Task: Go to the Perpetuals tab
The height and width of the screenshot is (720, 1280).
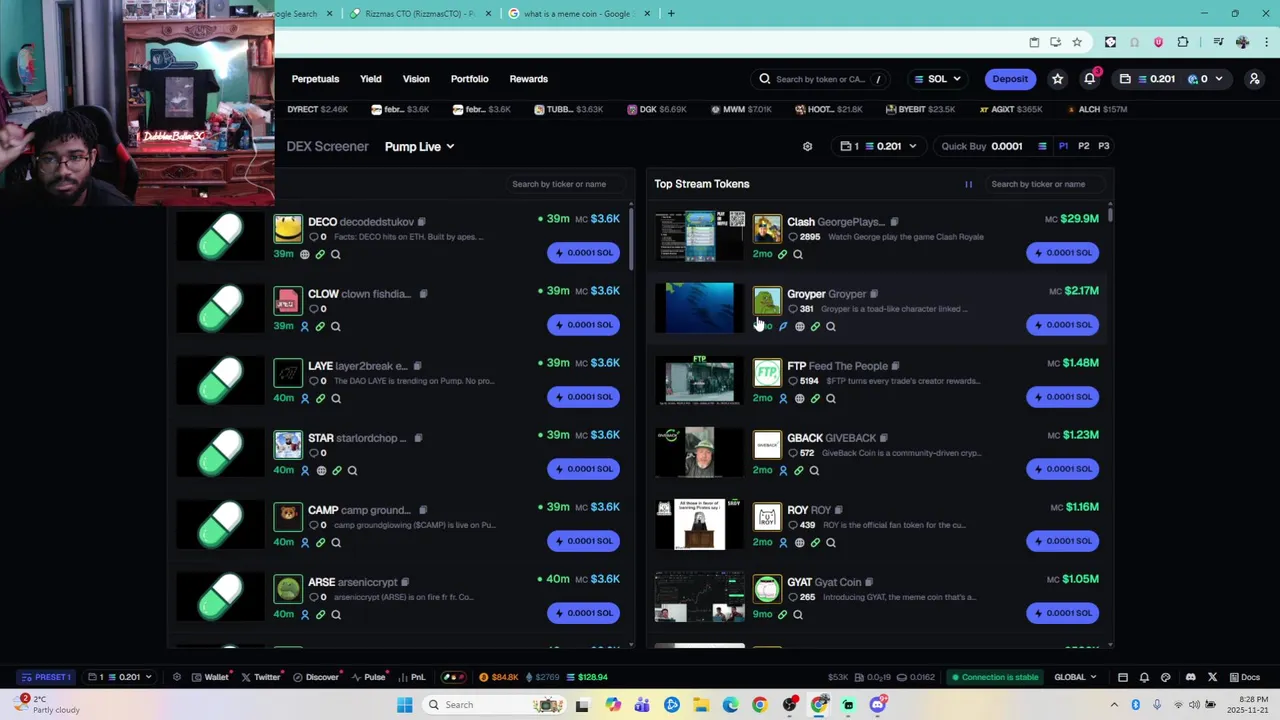Action: point(315,79)
